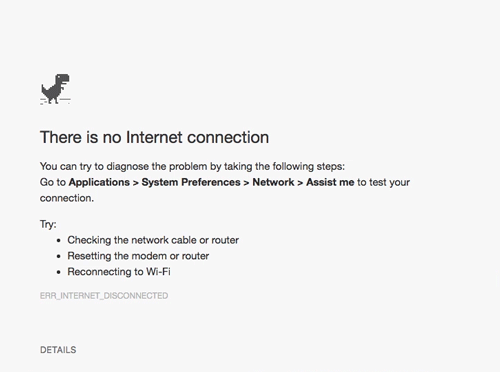Click bullet point before 'Checking the network cable'
500x372 pixels.
pyautogui.click(x=59, y=240)
